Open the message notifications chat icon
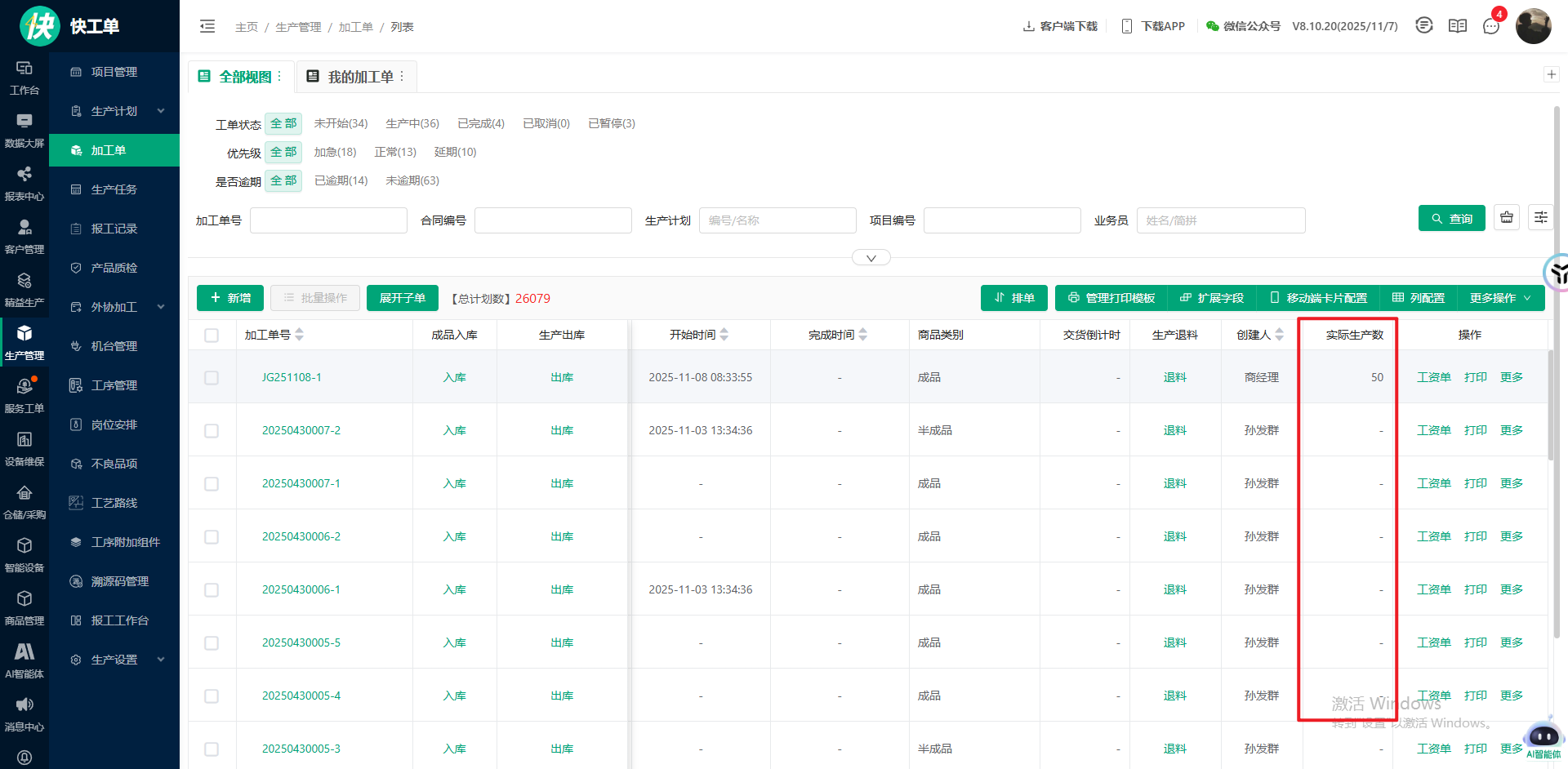The width and height of the screenshot is (1568, 769). 1491,26
